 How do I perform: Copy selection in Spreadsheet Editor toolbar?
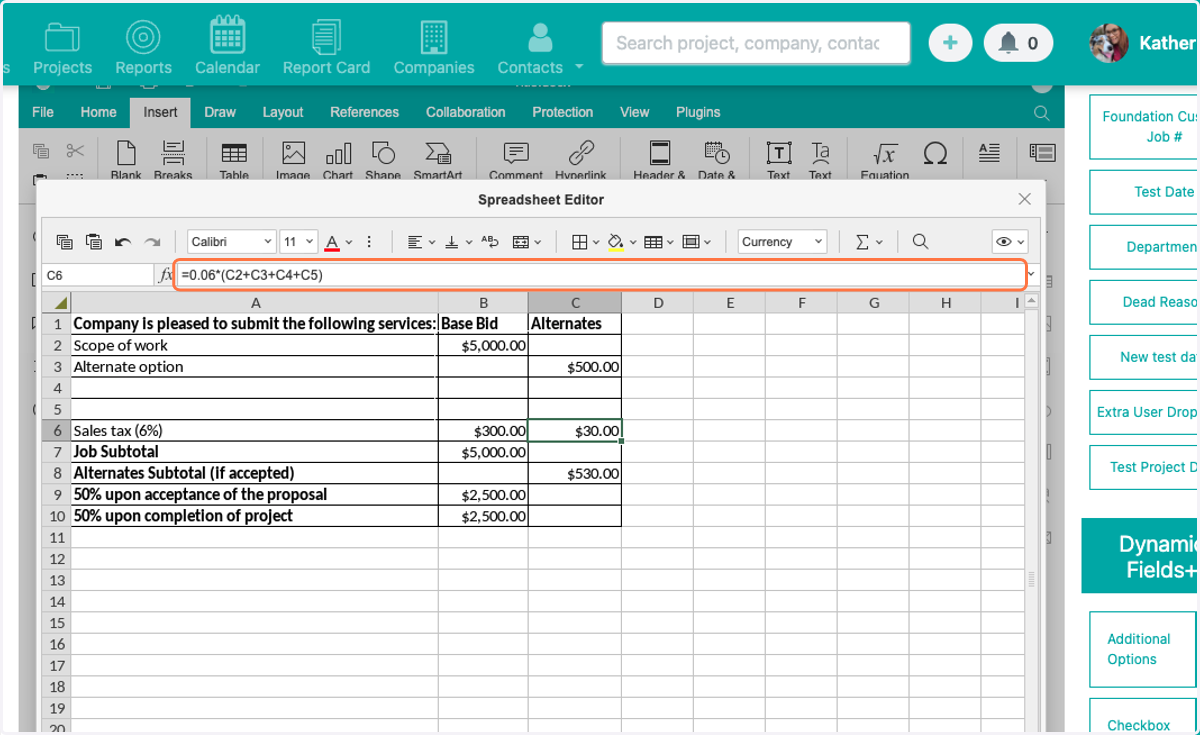[x=64, y=242]
